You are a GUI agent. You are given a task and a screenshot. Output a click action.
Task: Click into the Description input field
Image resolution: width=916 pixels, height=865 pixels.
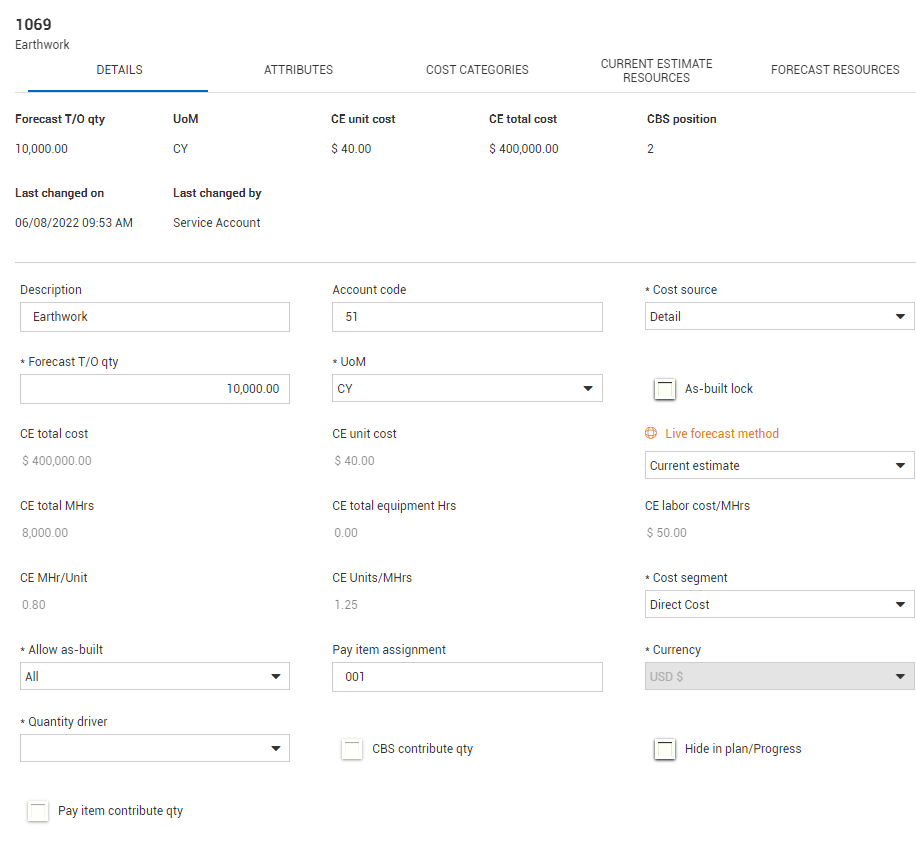[155, 317]
